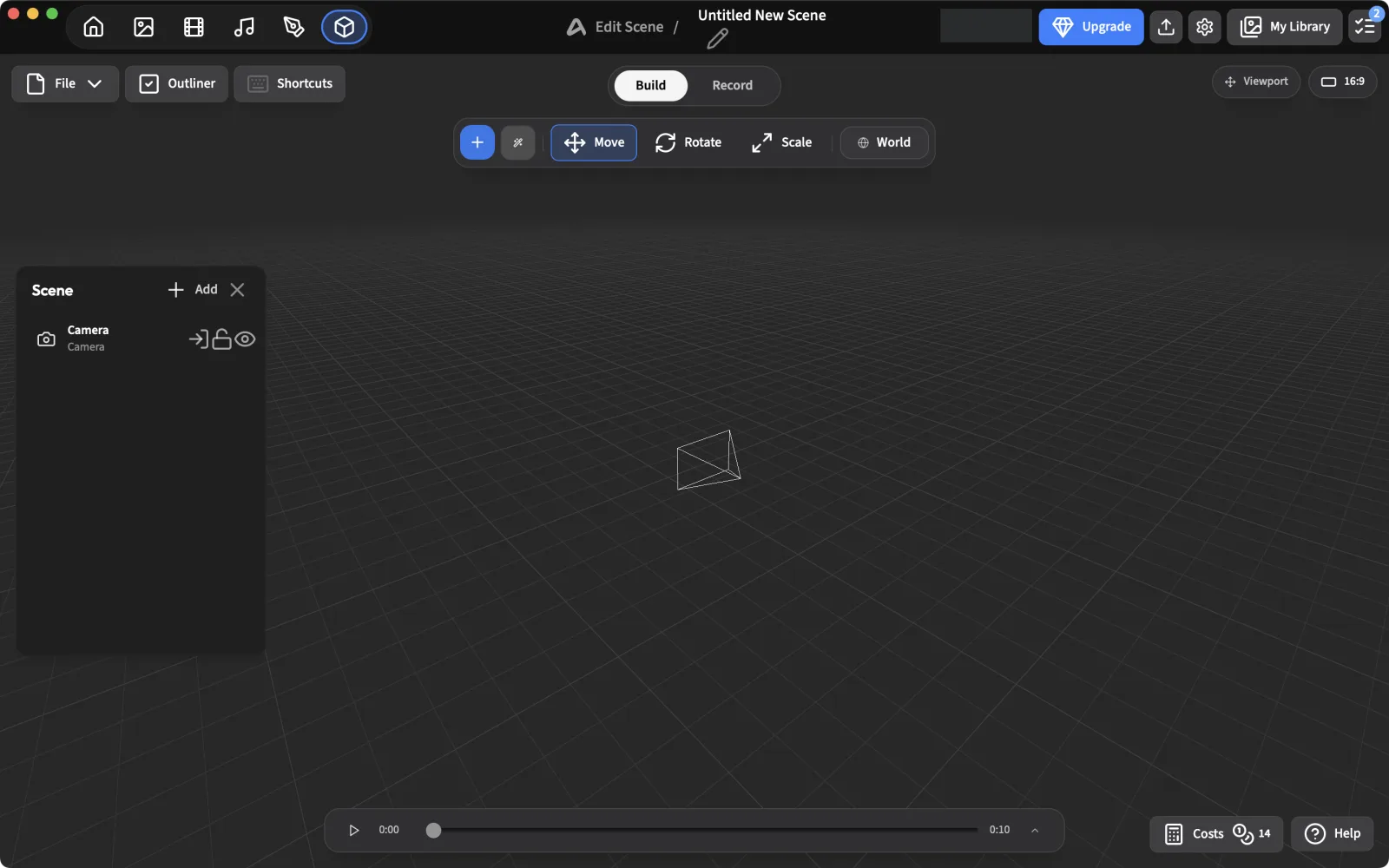Click the blue plus add-object button

(477, 142)
